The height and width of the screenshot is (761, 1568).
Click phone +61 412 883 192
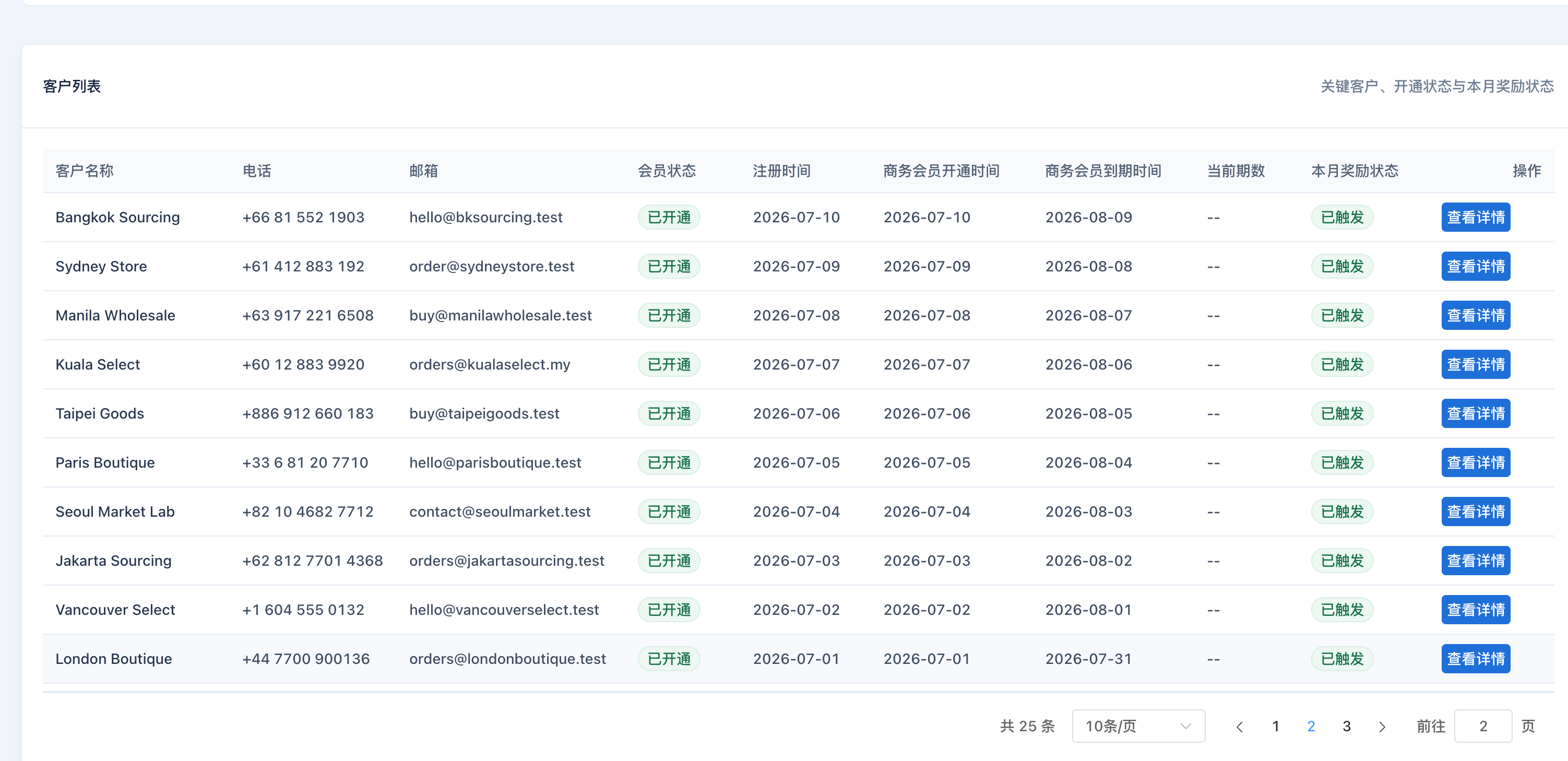tap(303, 267)
